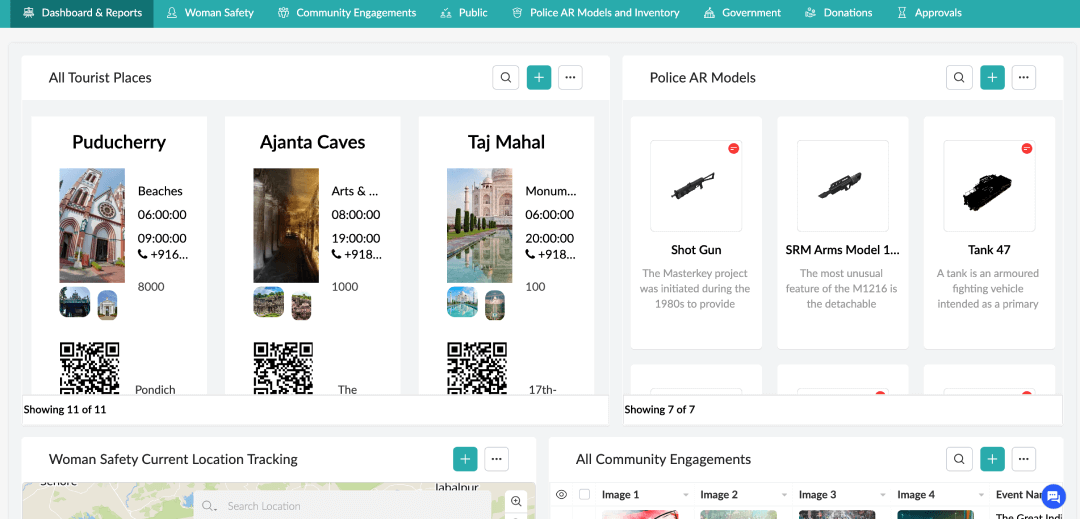Switch to Government tab
The image size is (1080, 519).
coord(742,13)
